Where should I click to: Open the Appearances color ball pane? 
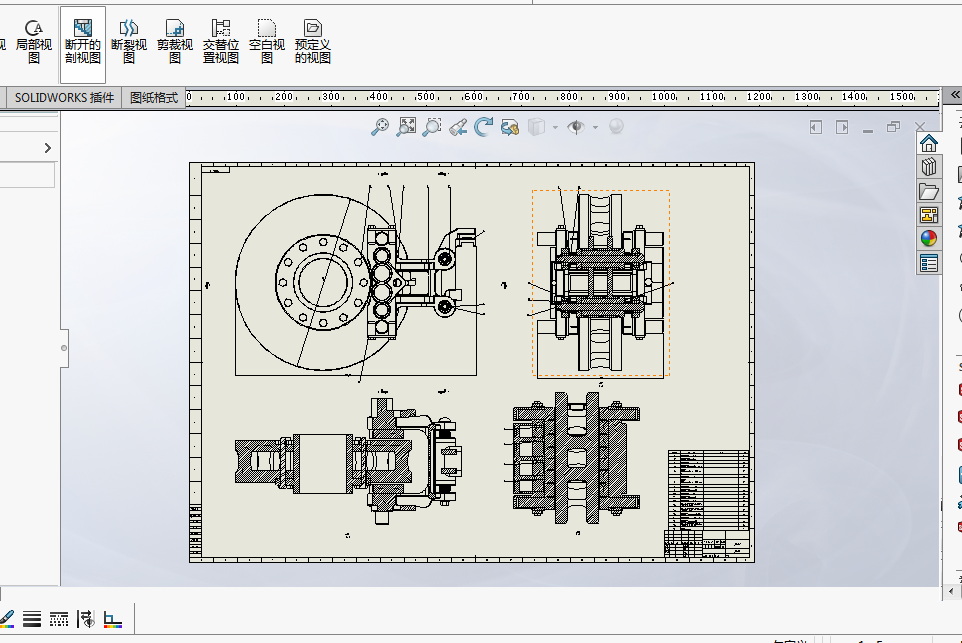tap(929, 238)
